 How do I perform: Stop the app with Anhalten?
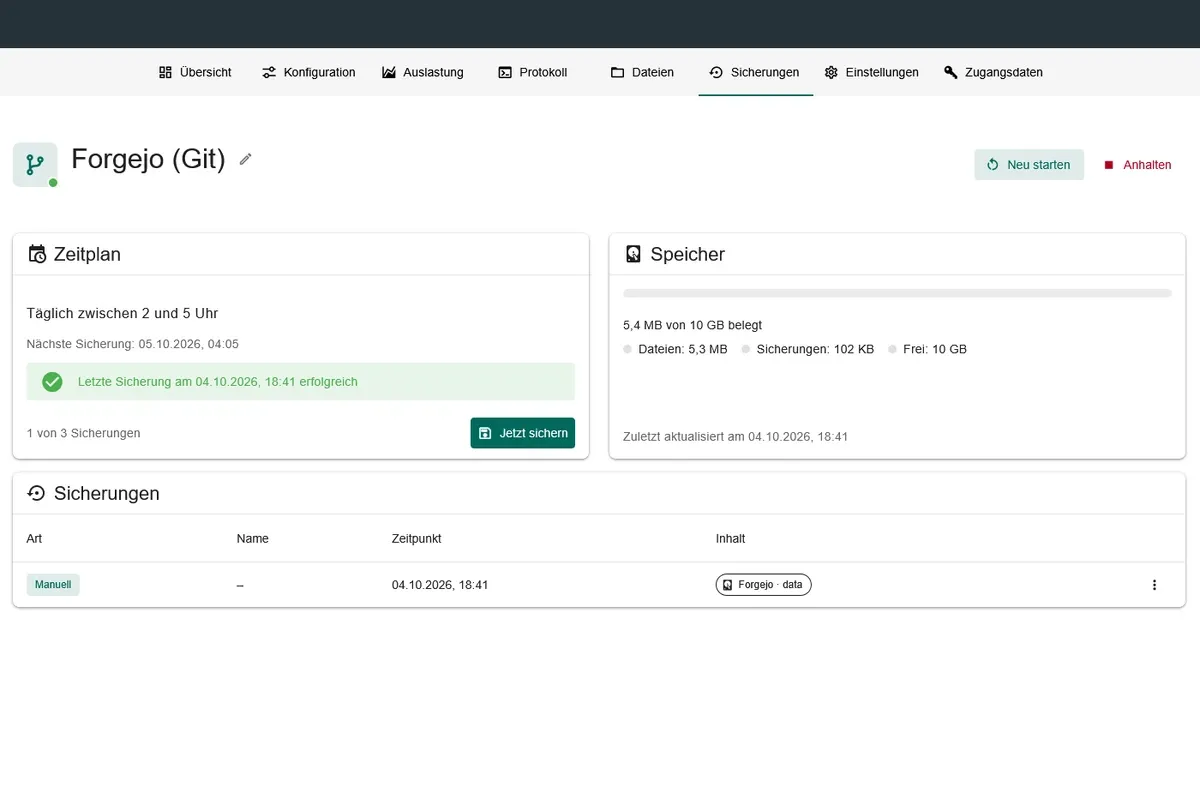(x=1137, y=165)
